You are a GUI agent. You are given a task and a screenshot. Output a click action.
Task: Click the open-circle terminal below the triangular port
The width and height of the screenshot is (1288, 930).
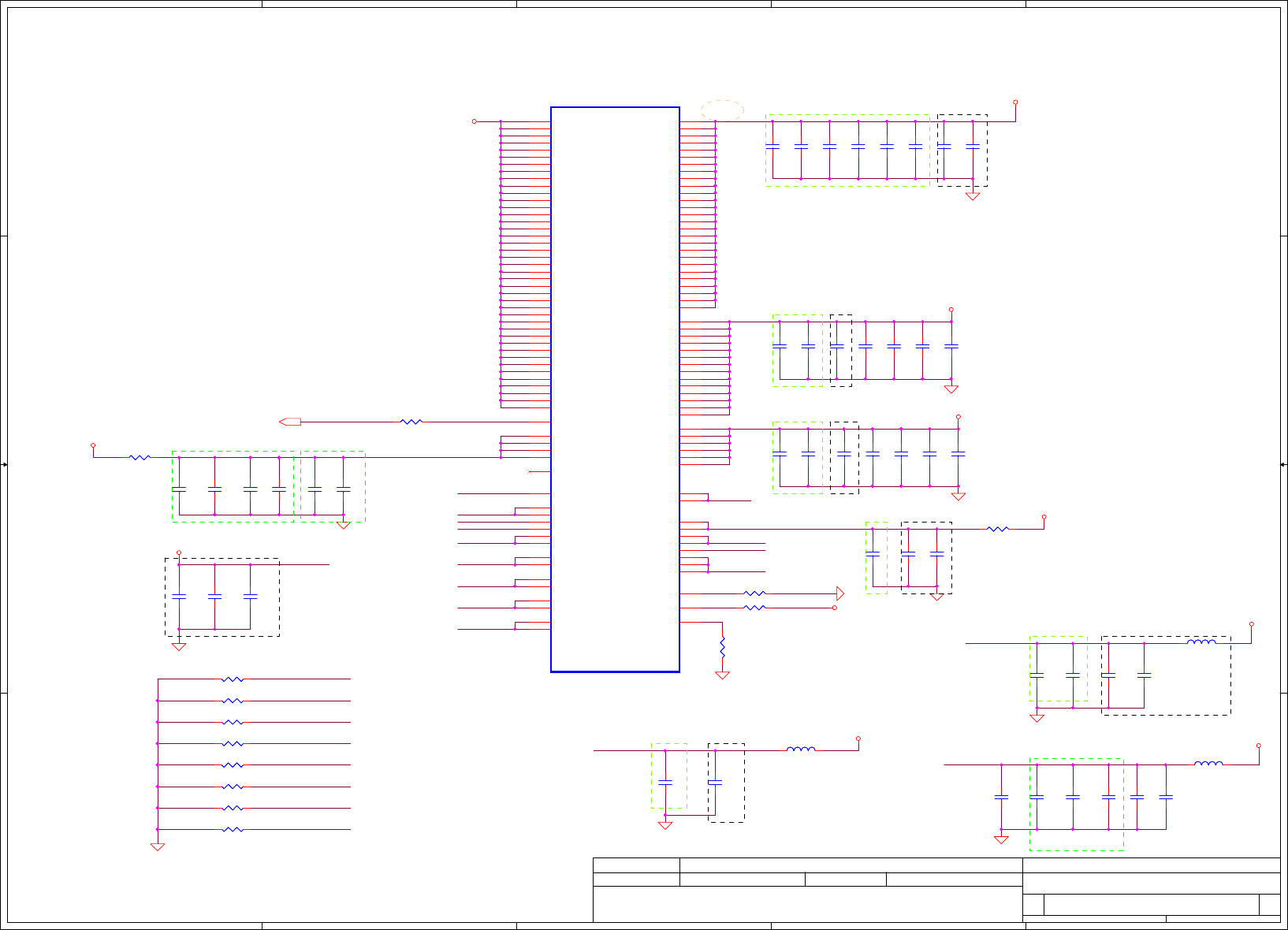(835, 608)
